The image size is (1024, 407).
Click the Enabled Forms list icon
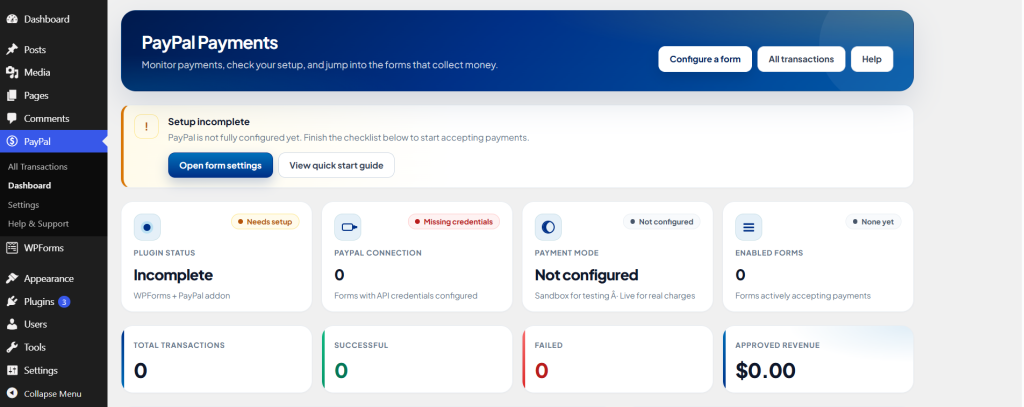click(748, 227)
